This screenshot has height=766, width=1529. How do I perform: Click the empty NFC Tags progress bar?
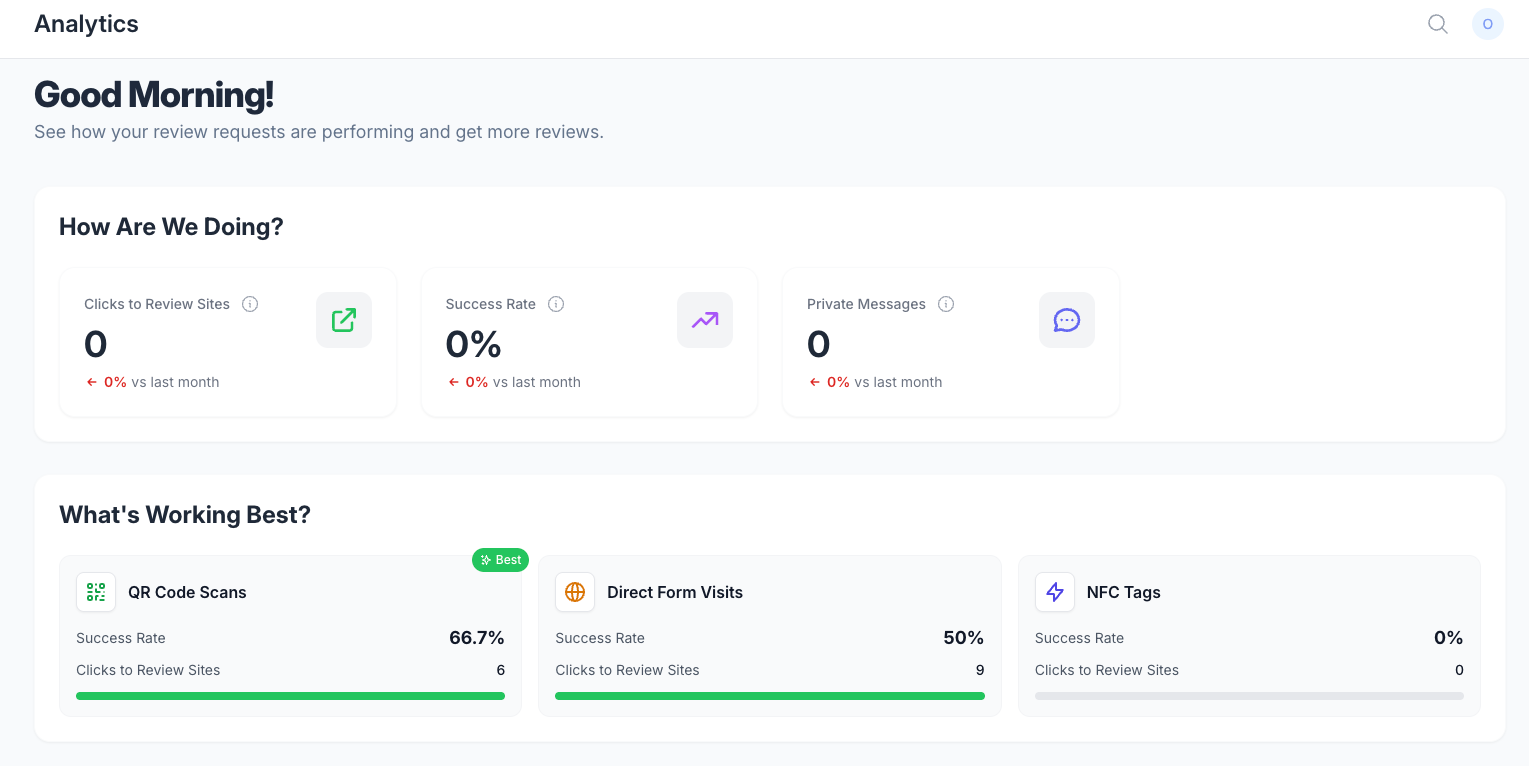[1249, 696]
